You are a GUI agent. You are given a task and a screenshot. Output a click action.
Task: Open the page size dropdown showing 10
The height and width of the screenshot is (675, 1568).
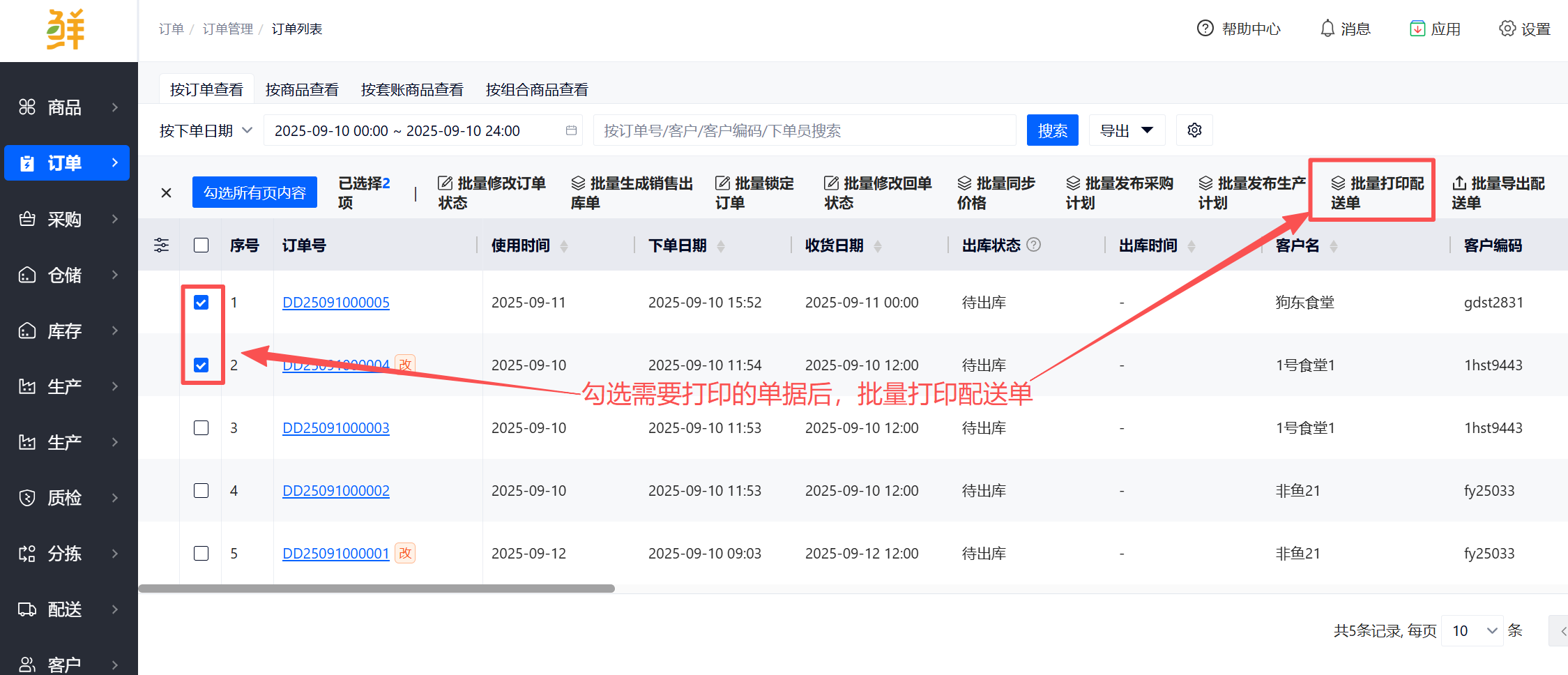click(1472, 630)
